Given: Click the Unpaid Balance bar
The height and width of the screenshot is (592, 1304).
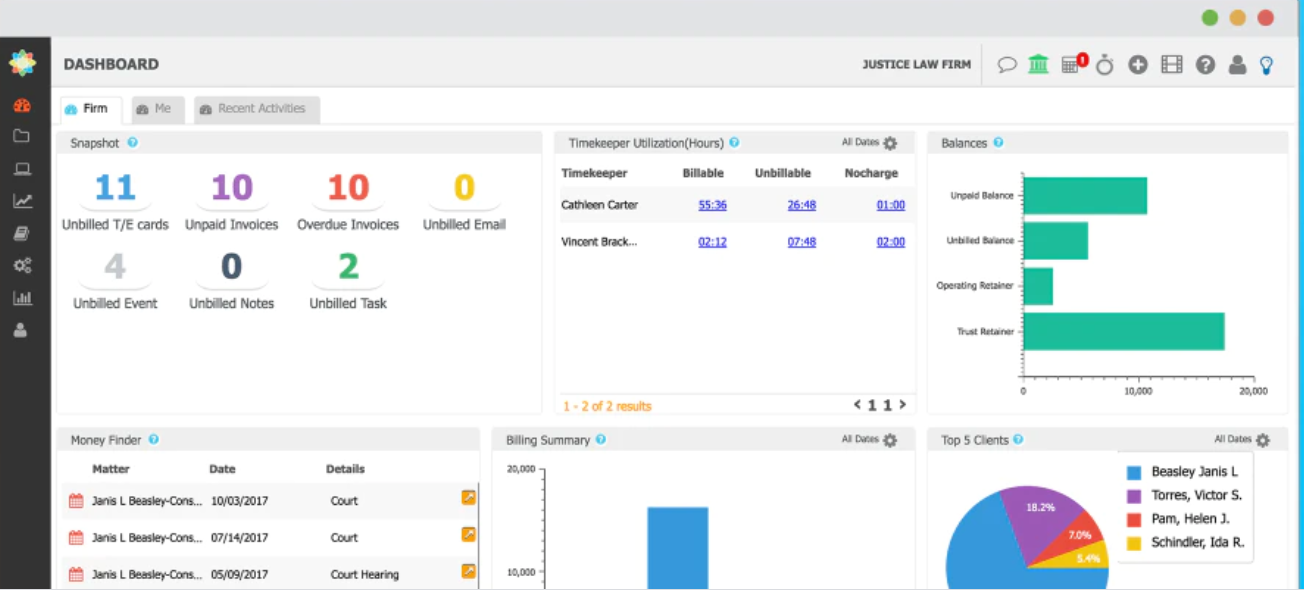Looking at the screenshot, I should [1085, 195].
